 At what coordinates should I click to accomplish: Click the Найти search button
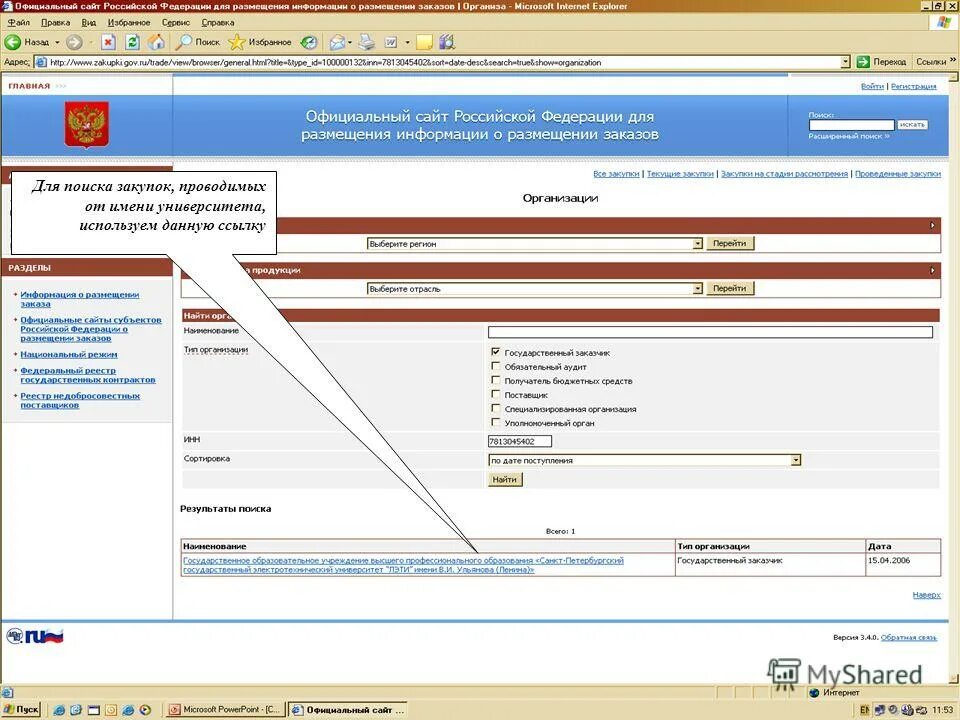[x=505, y=479]
